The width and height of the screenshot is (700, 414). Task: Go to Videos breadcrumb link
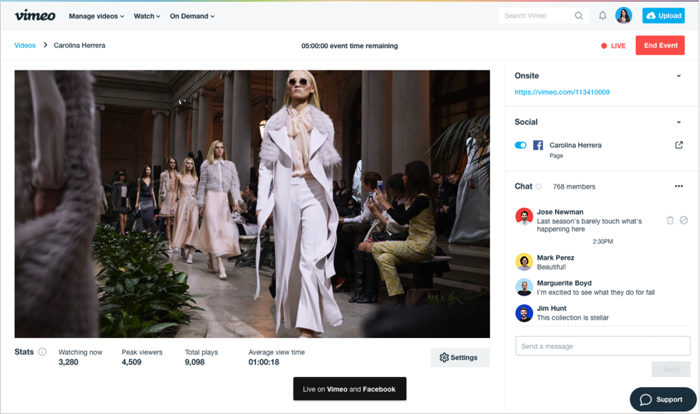point(25,45)
